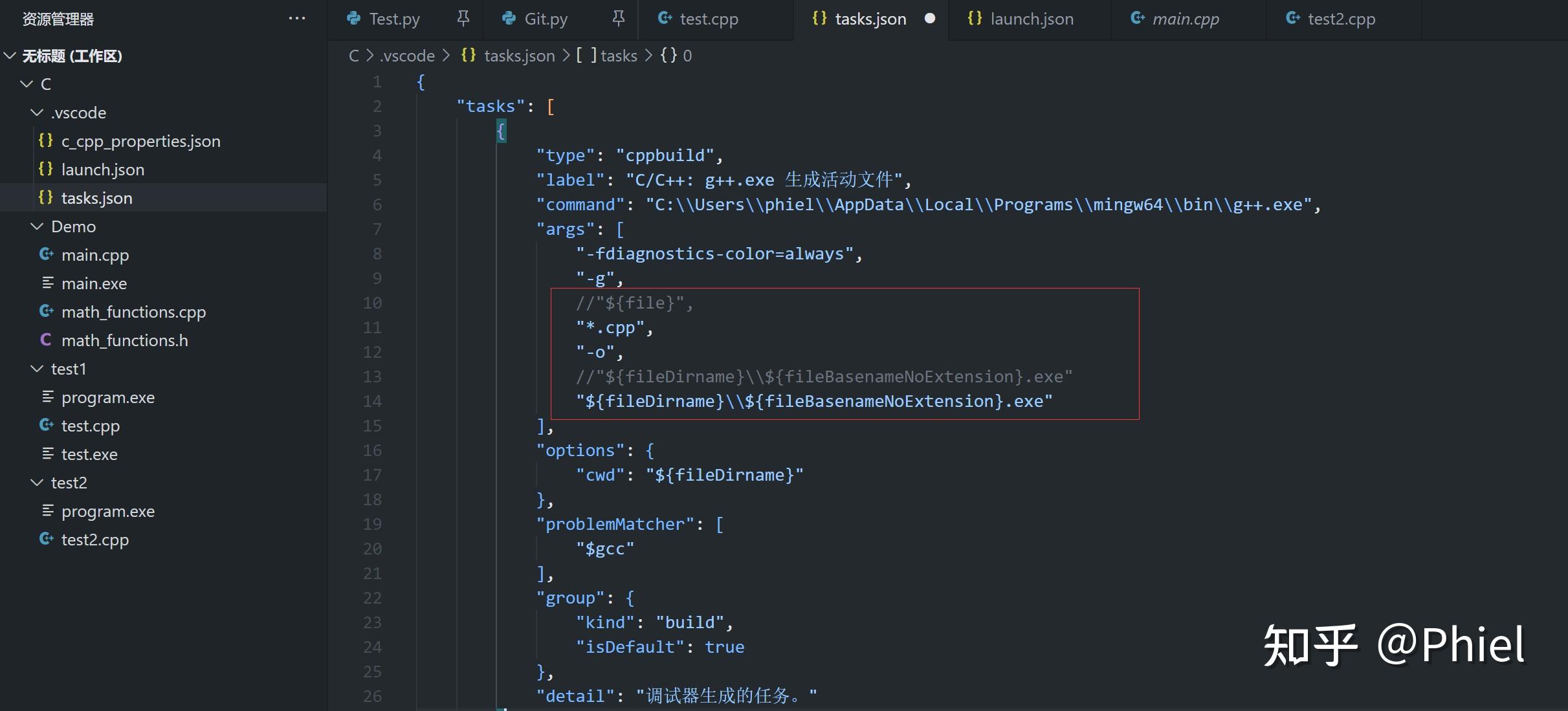Open the tasks.json file icon in sidebar
Screen dimensions: 1568x711
45,198
